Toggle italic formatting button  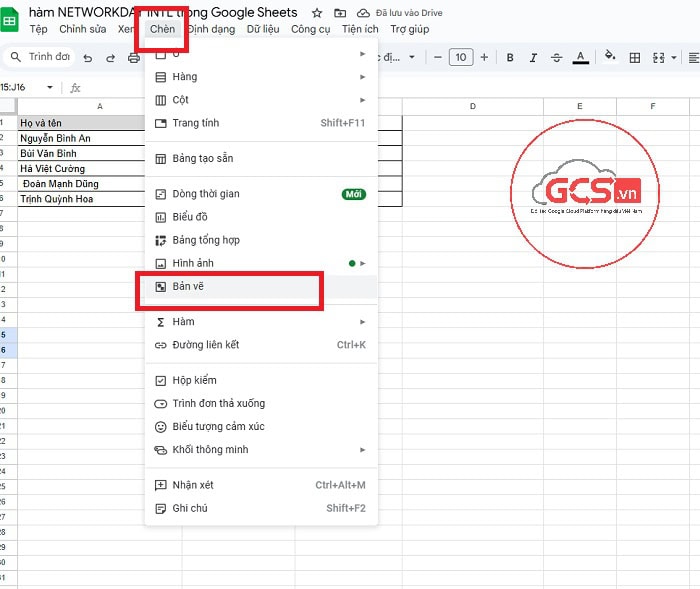(x=534, y=57)
